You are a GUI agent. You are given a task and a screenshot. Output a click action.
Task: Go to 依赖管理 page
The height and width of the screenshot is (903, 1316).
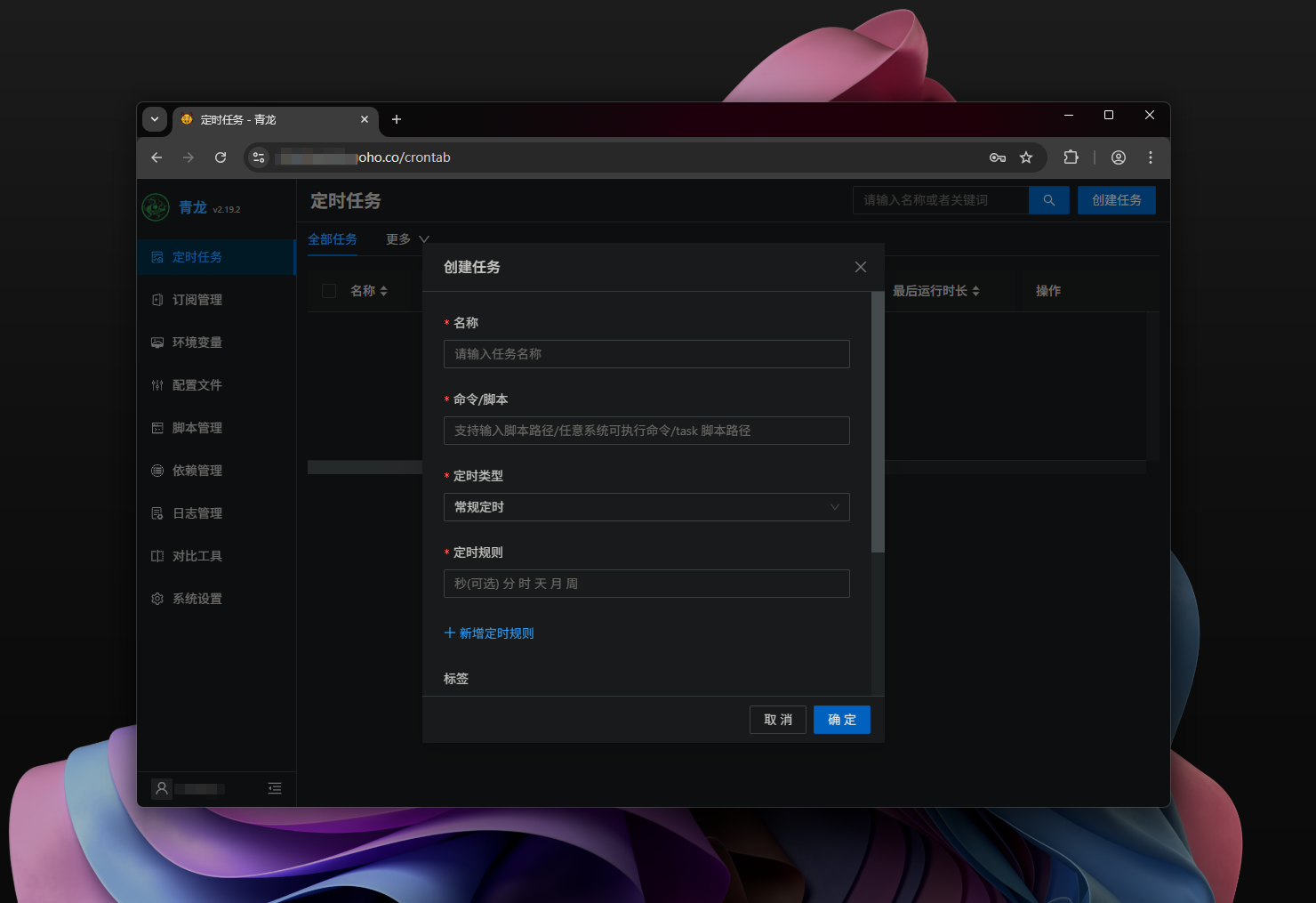pos(216,471)
